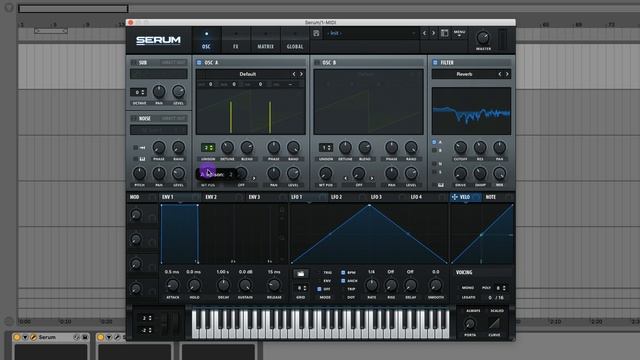Select the LFO 4 tab
640x360 pixels.
(x=416, y=197)
